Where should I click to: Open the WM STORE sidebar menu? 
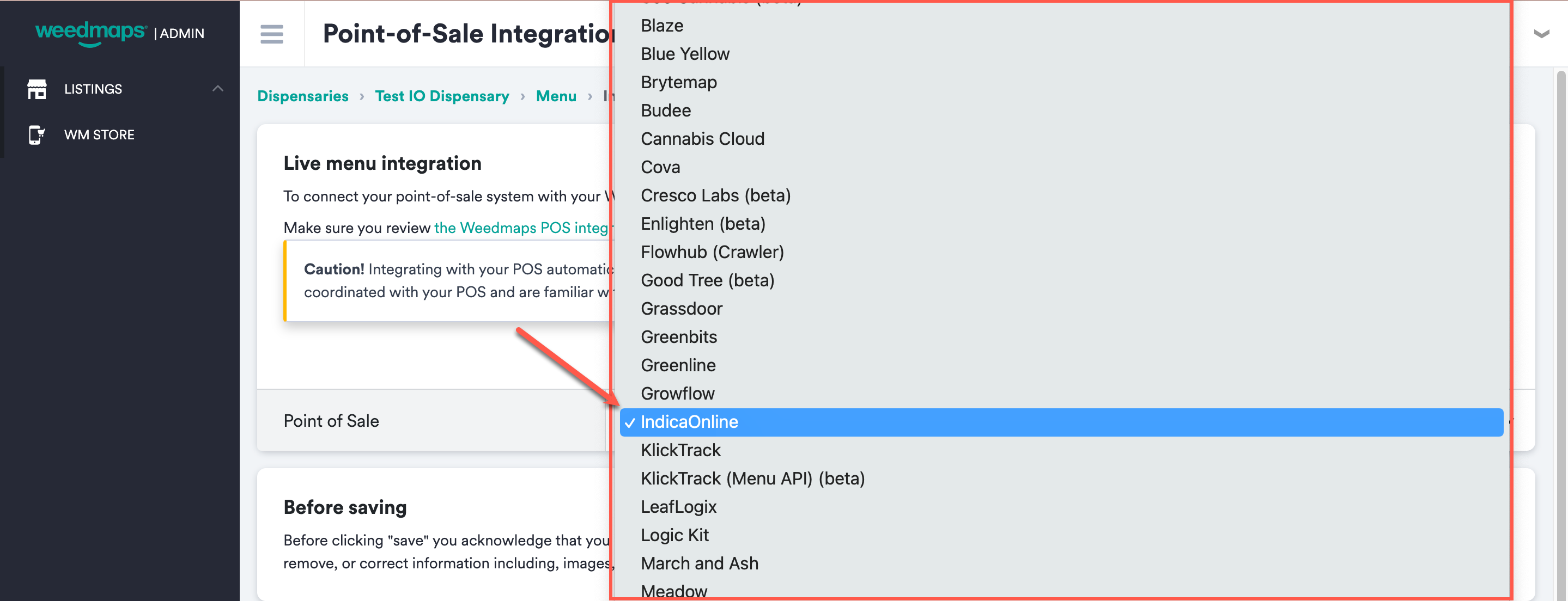tap(100, 134)
